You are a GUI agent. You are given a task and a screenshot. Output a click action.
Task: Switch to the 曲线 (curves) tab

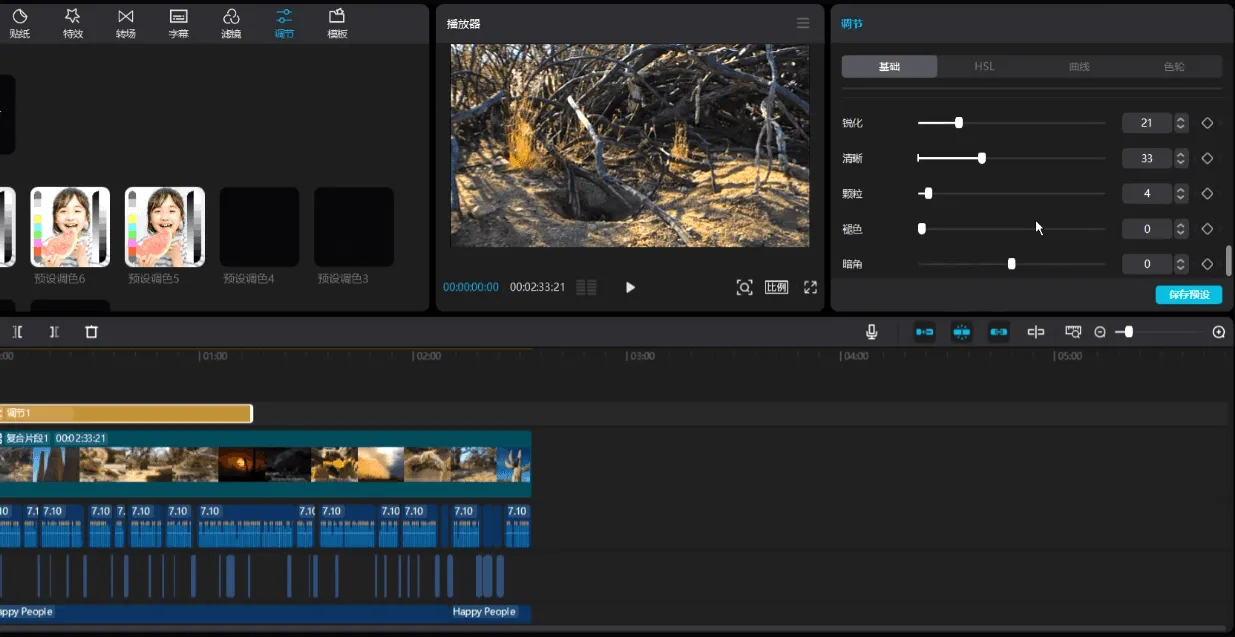tap(1079, 67)
